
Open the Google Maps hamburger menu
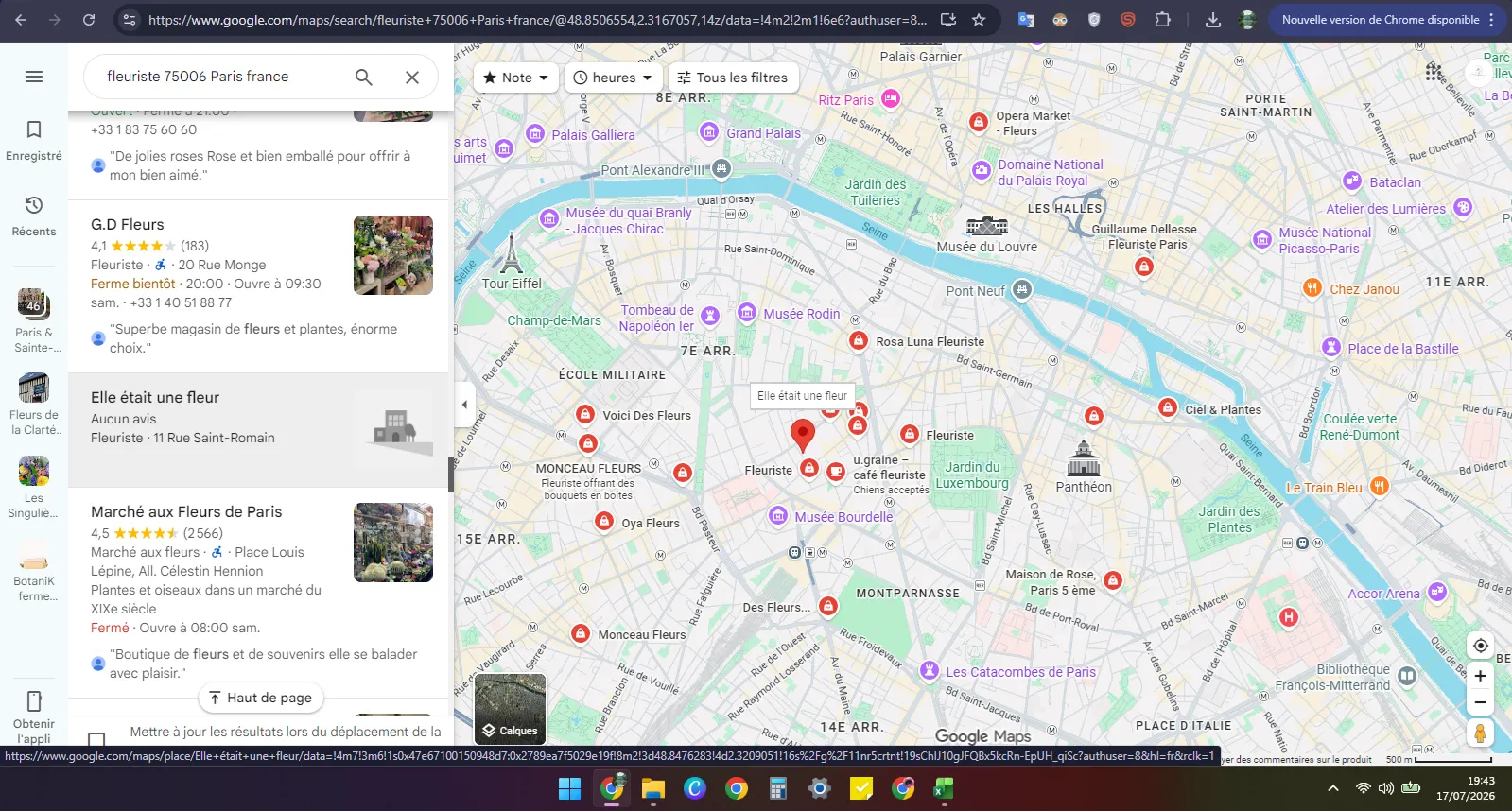[x=34, y=77]
